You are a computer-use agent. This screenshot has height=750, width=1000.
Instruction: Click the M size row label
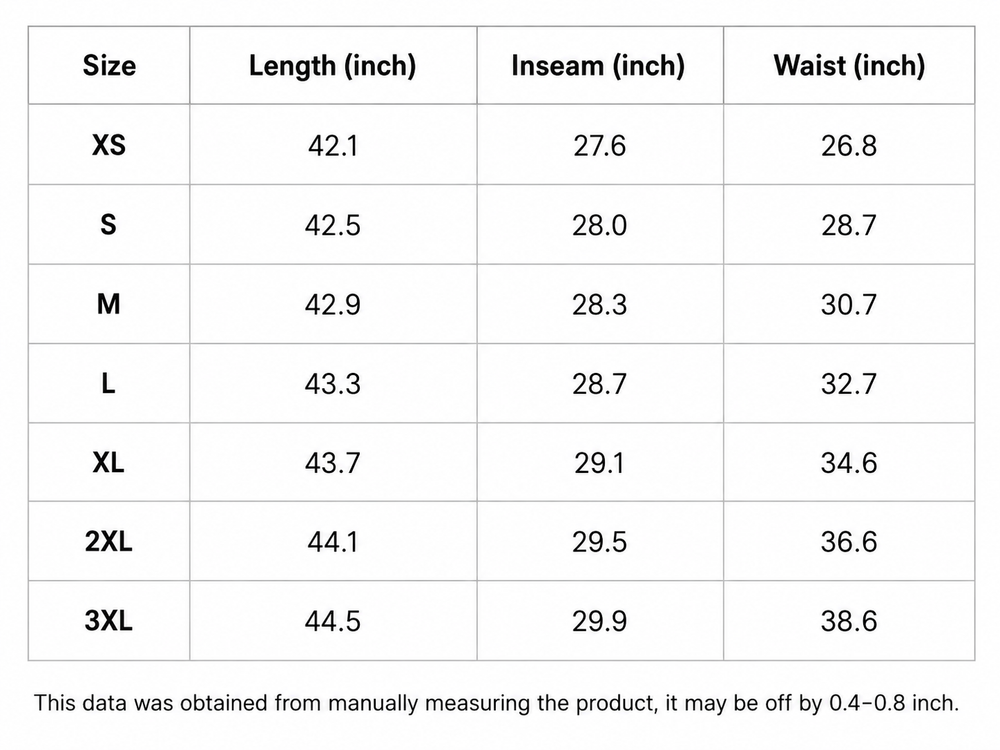pyautogui.click(x=109, y=304)
